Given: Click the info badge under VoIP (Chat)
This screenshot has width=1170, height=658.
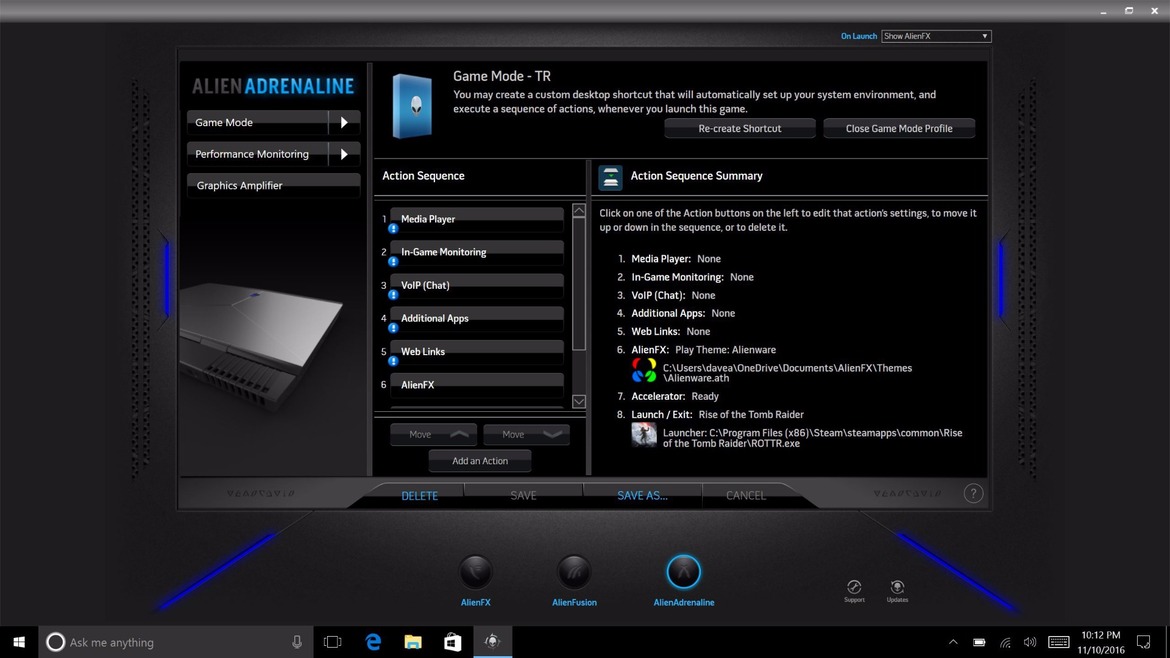Looking at the screenshot, I should pos(392,295).
